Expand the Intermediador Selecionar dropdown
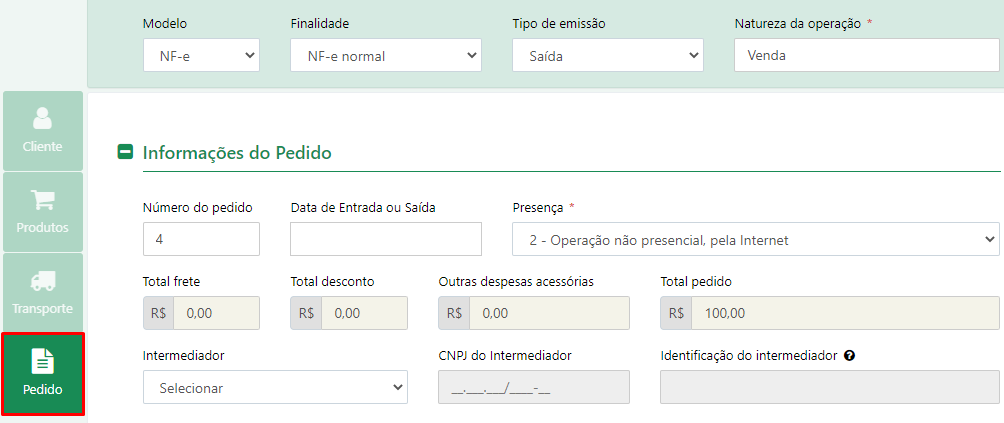The image size is (1004, 423). pyautogui.click(x=275, y=387)
